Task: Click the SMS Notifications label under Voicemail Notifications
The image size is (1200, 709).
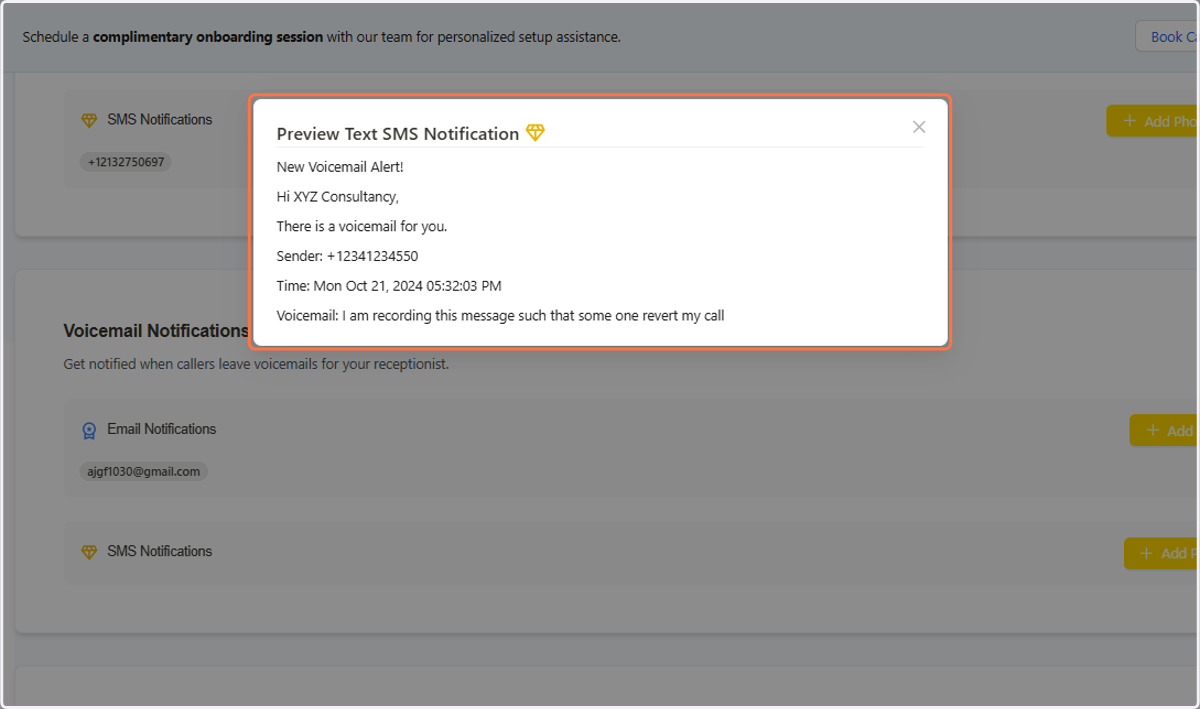Action: coord(160,551)
